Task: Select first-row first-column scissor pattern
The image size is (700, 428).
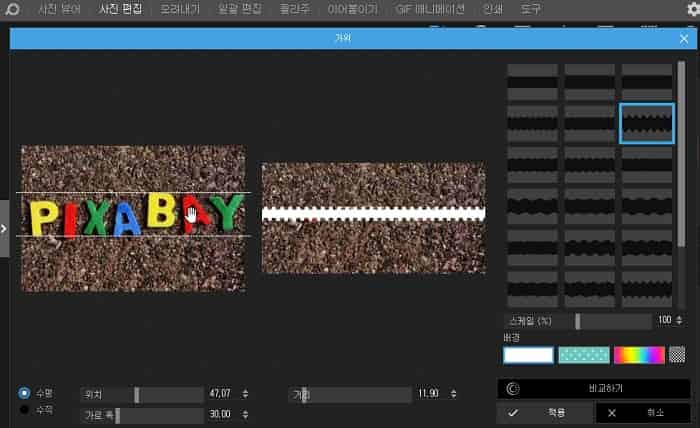Action: tap(533, 82)
